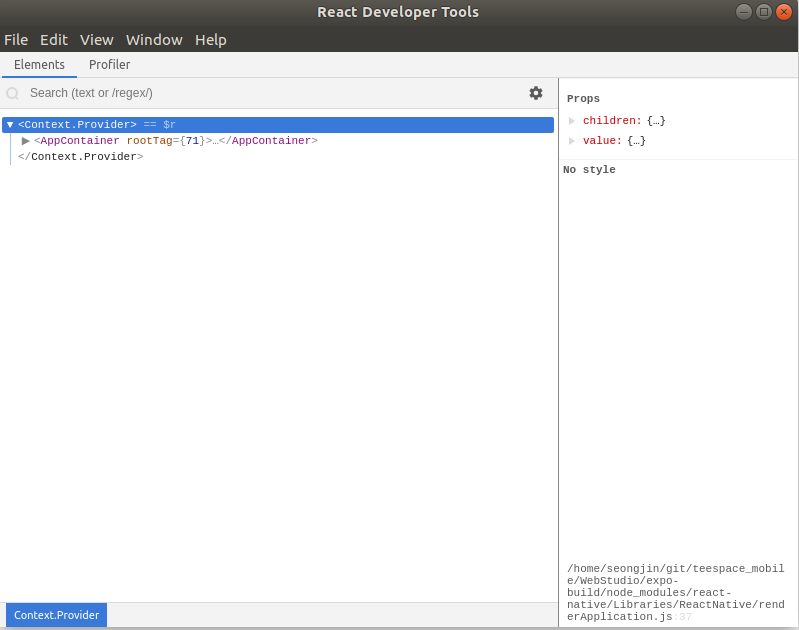Minimize the React Developer Tools window
799x630 pixels.
743,12
